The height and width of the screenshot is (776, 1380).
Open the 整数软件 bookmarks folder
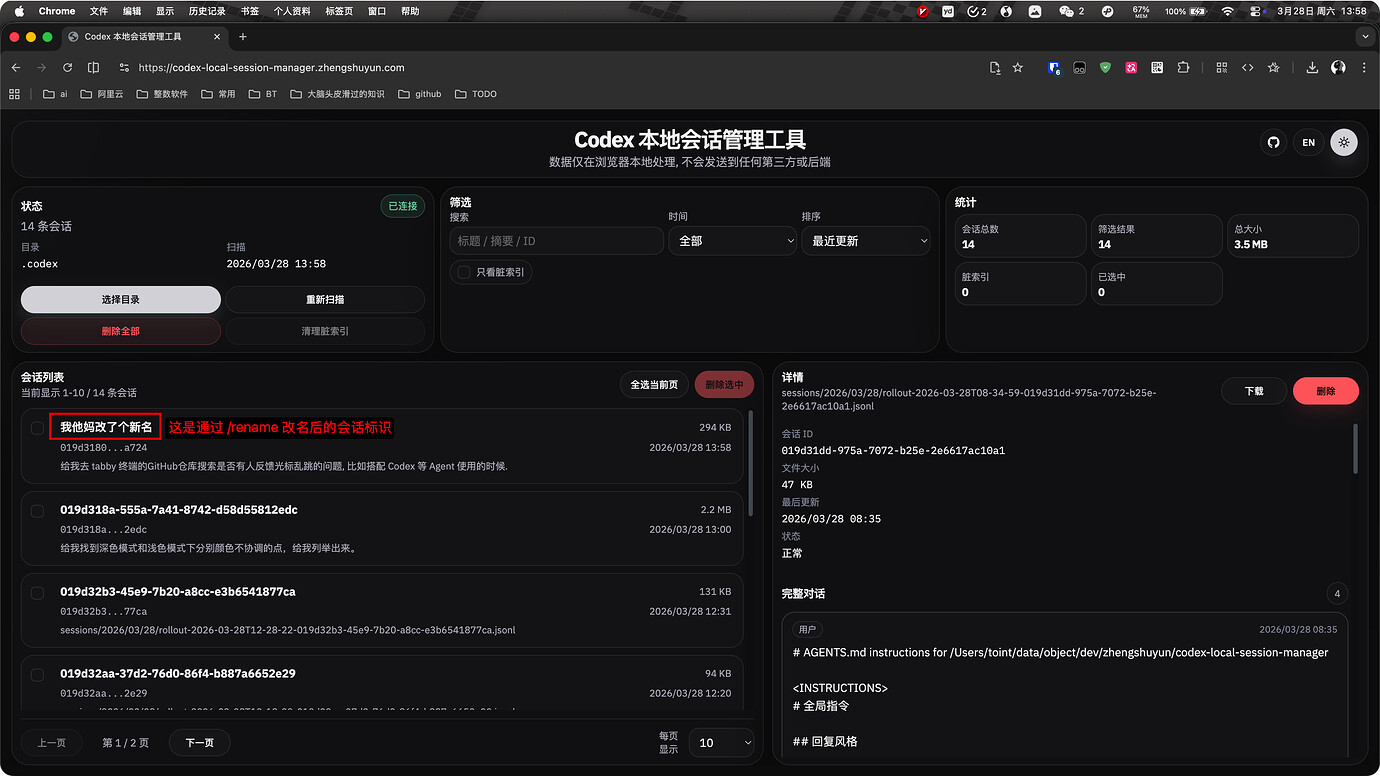click(x=161, y=94)
